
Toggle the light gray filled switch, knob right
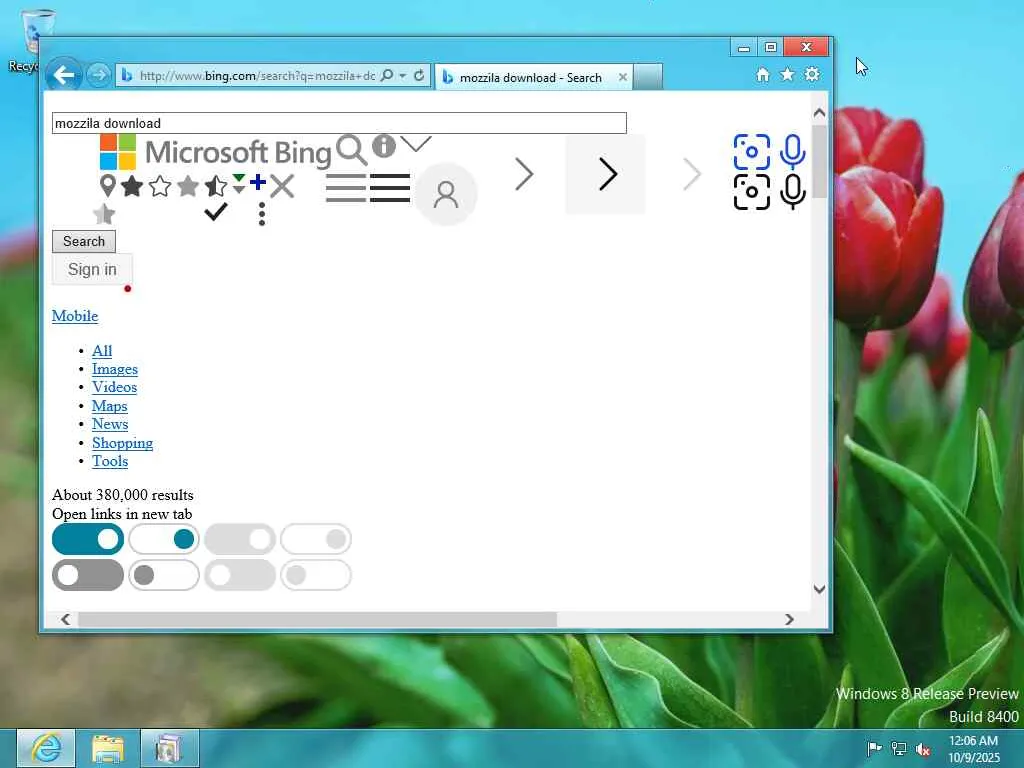point(240,539)
